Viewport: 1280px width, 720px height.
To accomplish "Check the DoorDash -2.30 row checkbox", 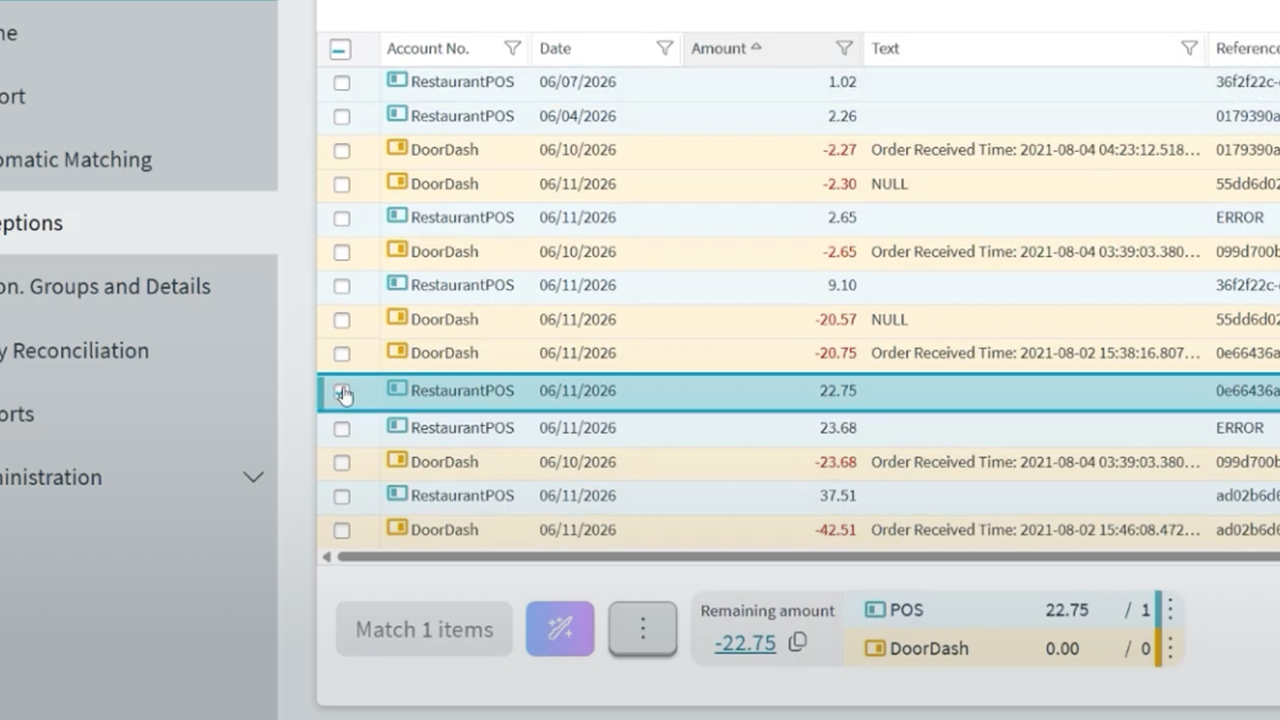I will (x=342, y=185).
